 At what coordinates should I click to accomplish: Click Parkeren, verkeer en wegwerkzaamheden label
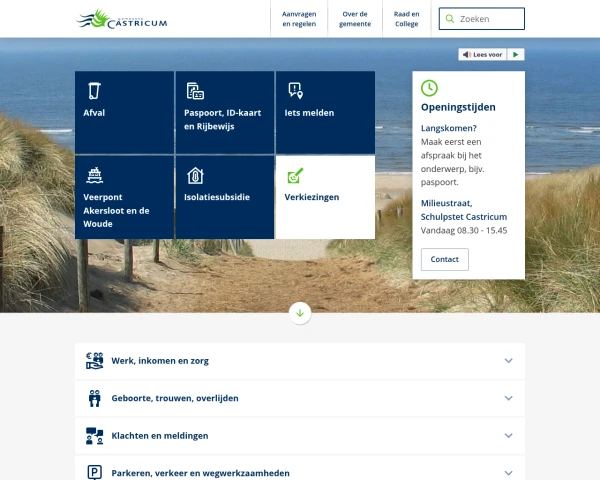pos(201,473)
